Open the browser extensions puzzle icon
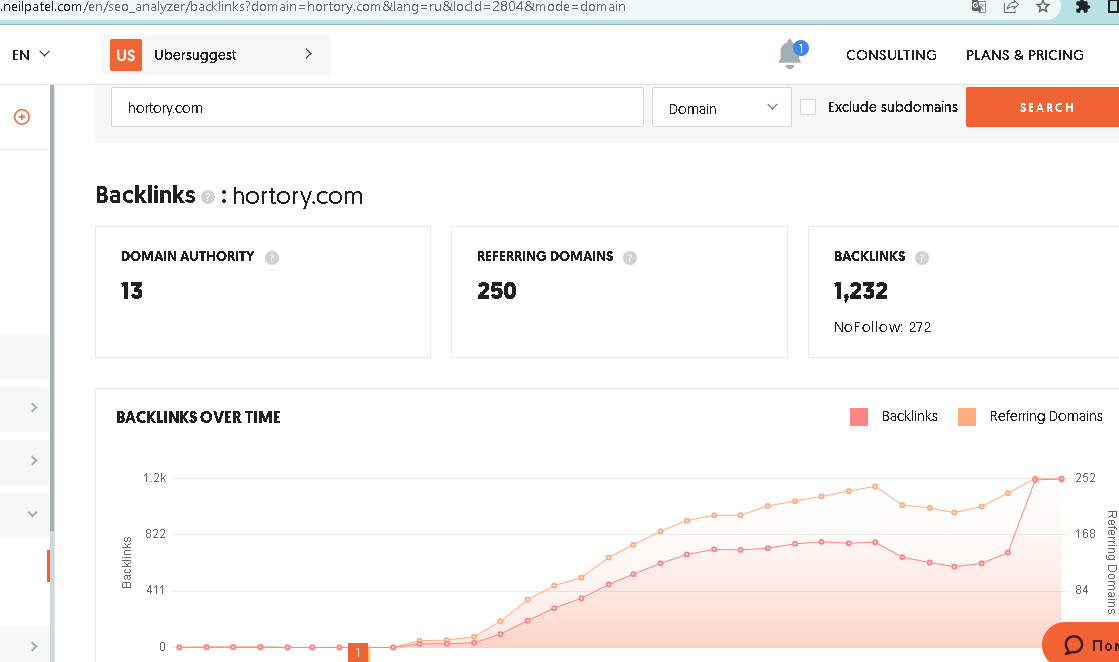Screen dimensions: 1119x662 (x=1083, y=7)
